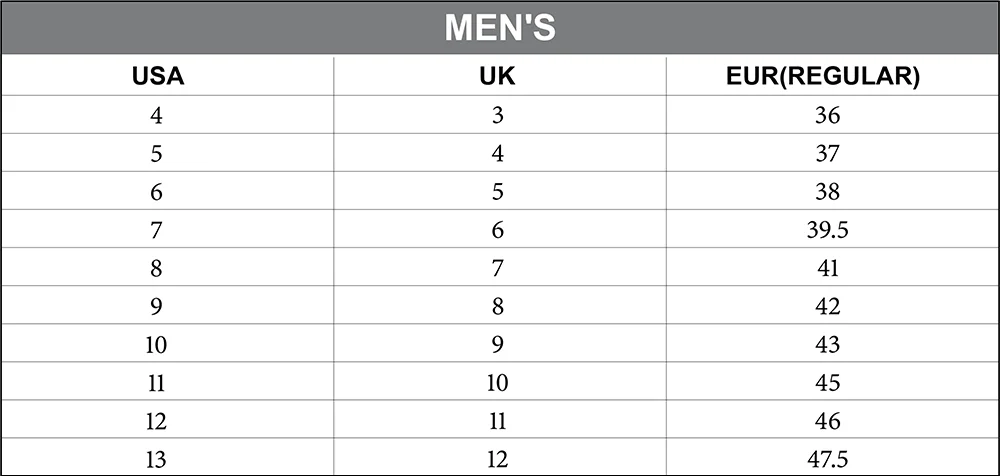1000x476 pixels.
Task: Select USA size 12 cell
Action: 157,421
